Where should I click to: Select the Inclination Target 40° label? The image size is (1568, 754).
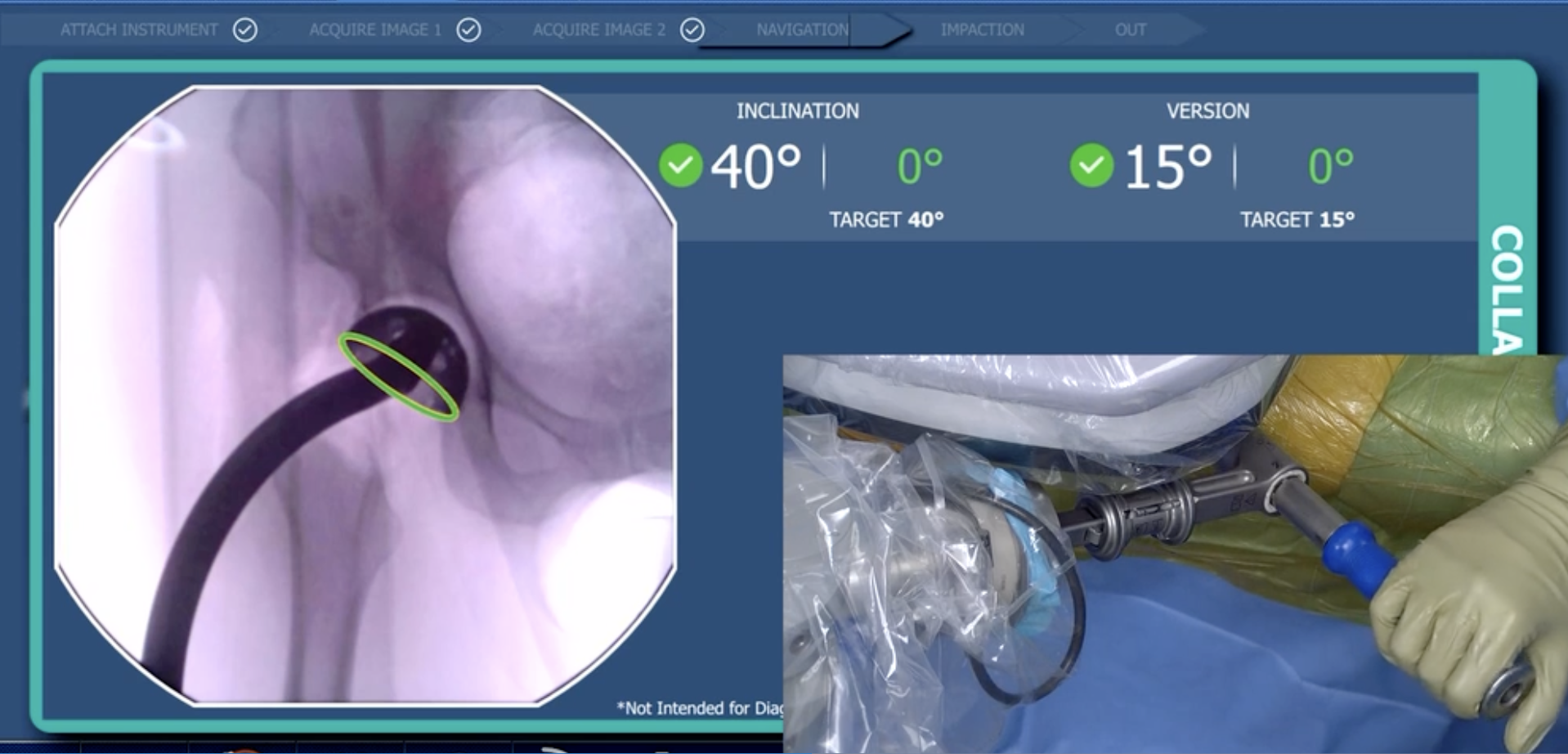pyautogui.click(x=886, y=220)
